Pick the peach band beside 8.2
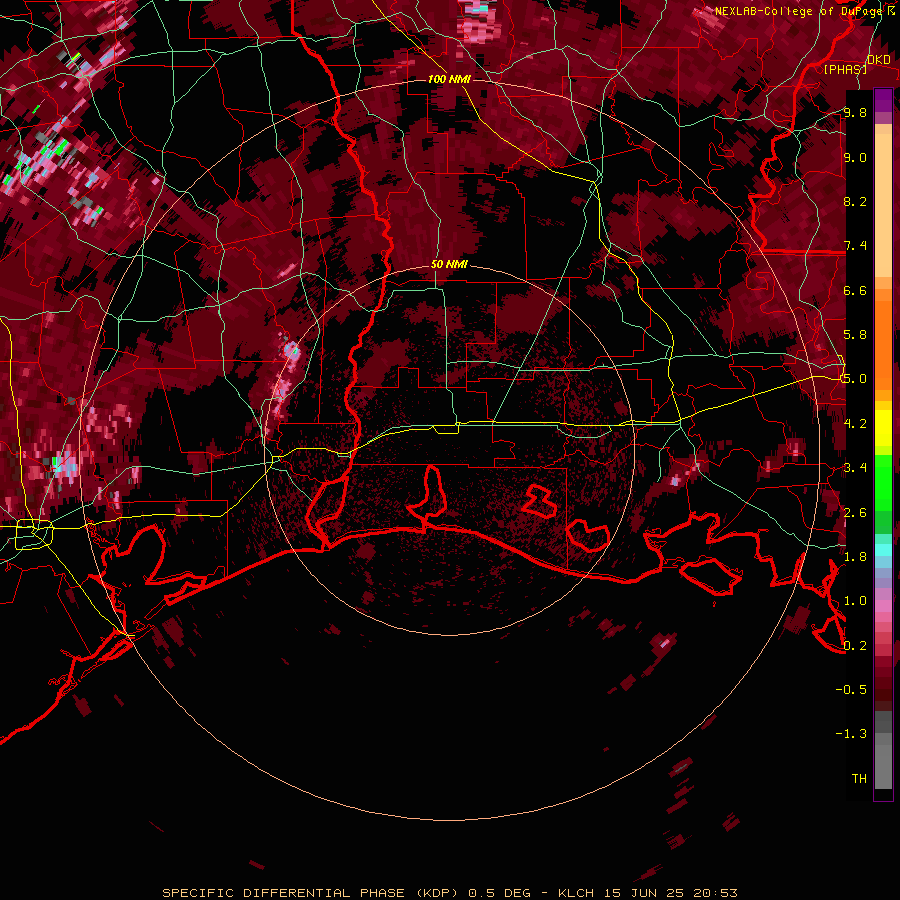 click(x=883, y=207)
